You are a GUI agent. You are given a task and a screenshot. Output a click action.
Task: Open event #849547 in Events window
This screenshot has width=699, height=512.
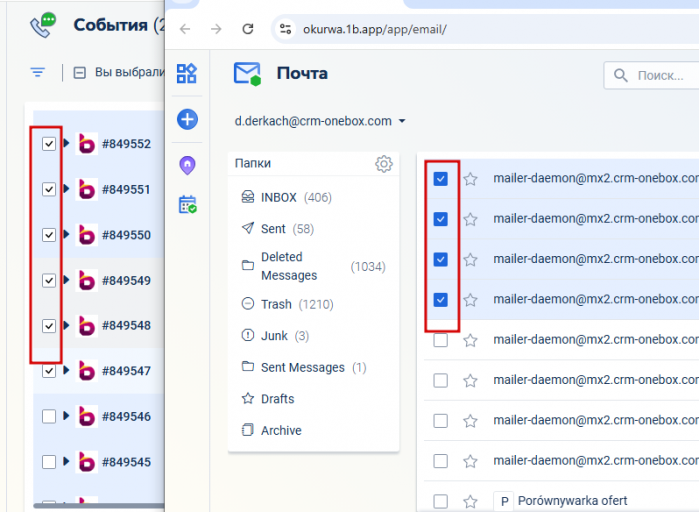[126, 371]
